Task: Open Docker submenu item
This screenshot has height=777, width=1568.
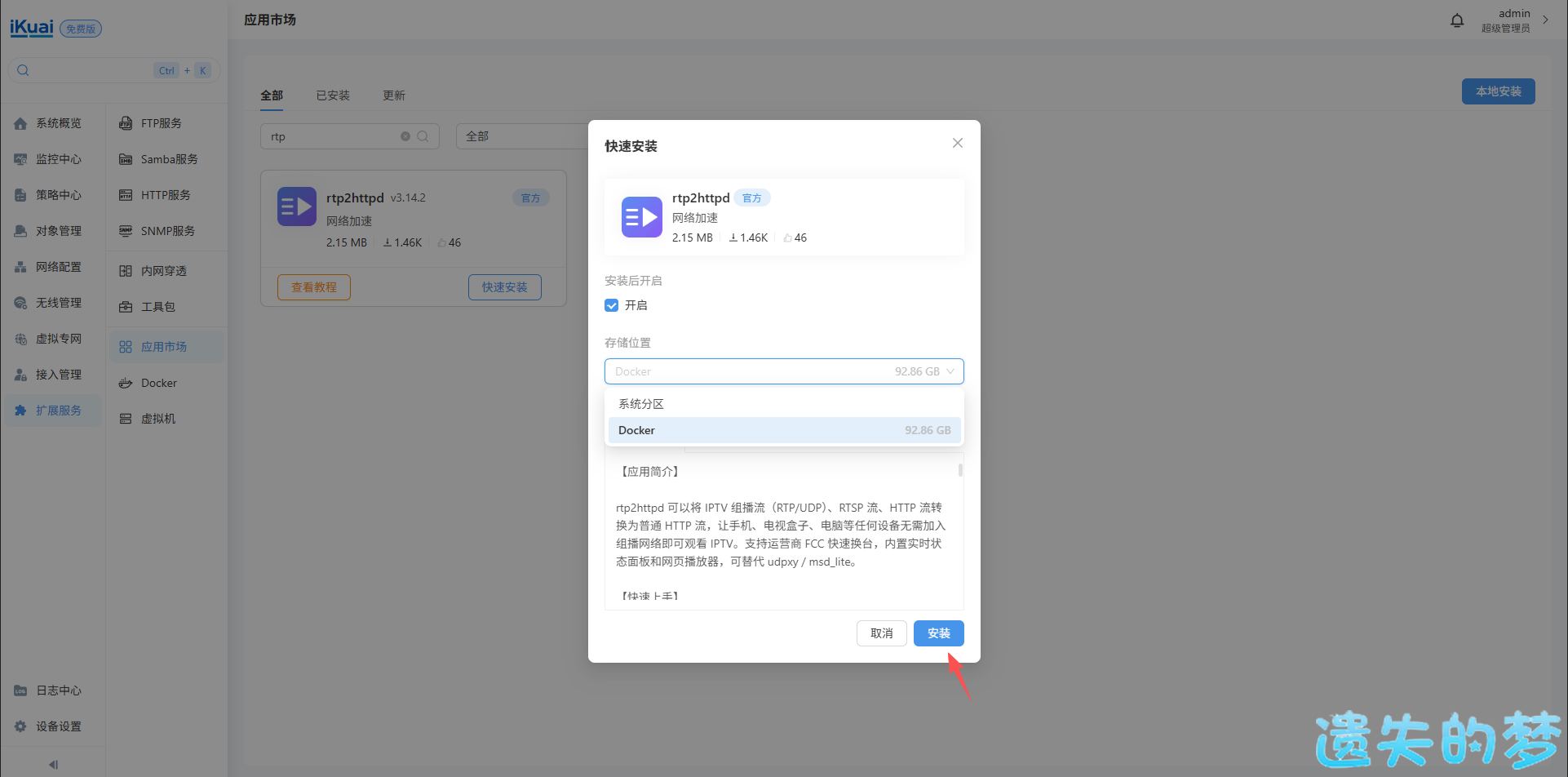Action: 166,383
